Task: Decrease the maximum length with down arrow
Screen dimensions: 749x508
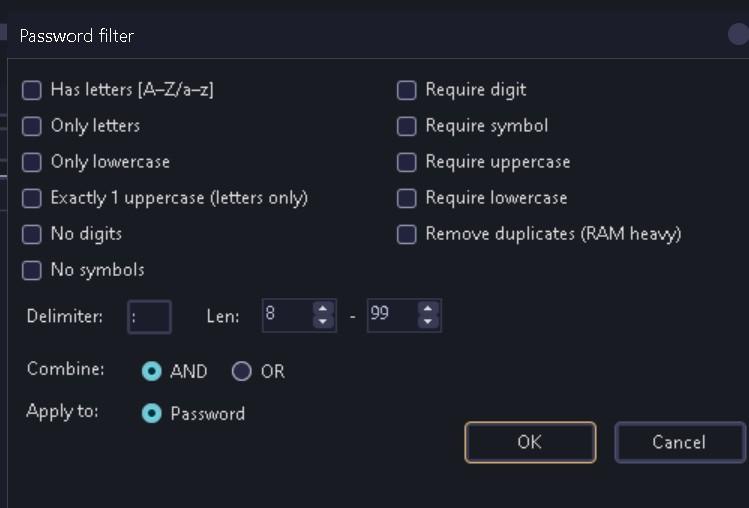Action: pos(428,323)
